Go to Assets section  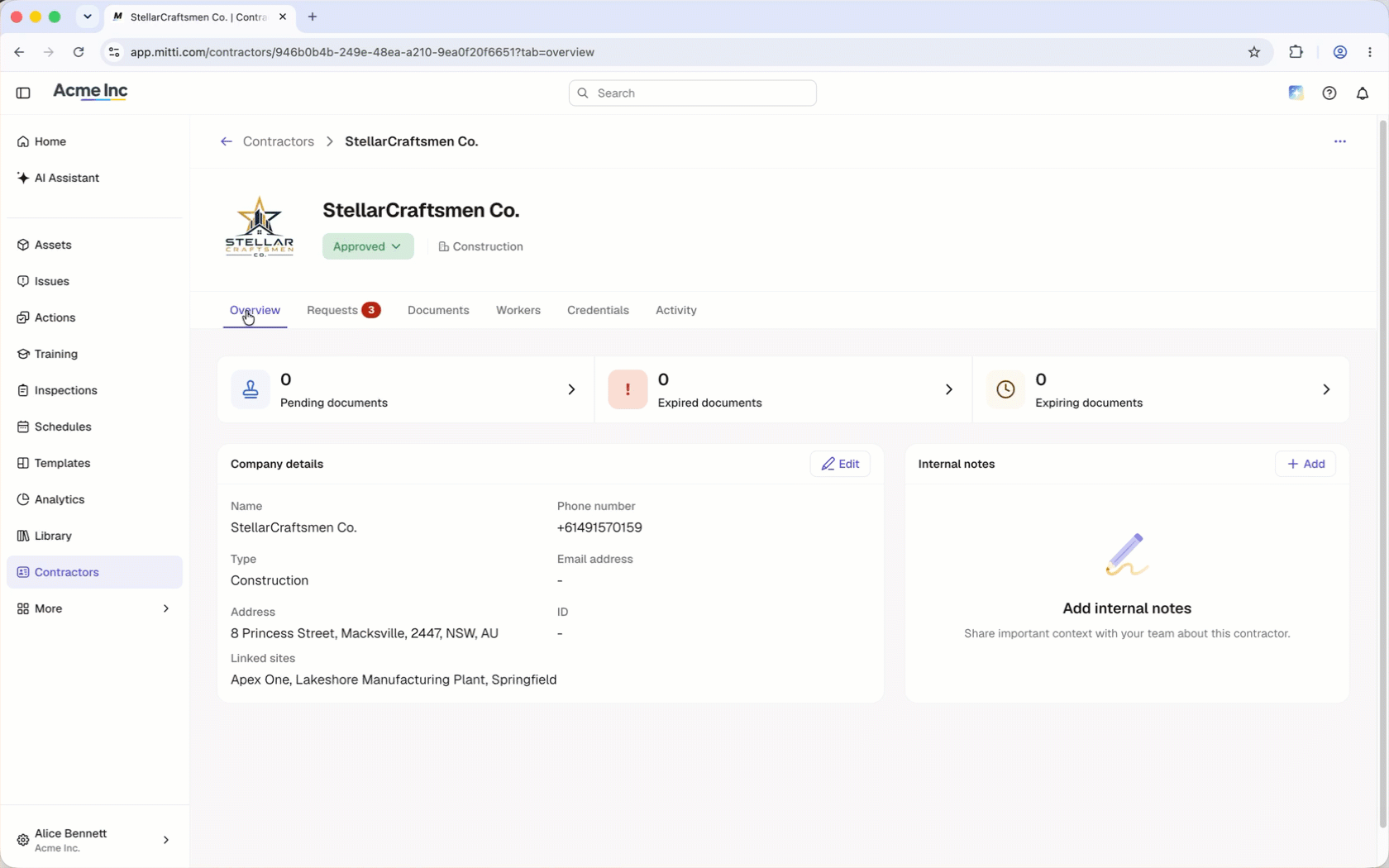coord(94,245)
